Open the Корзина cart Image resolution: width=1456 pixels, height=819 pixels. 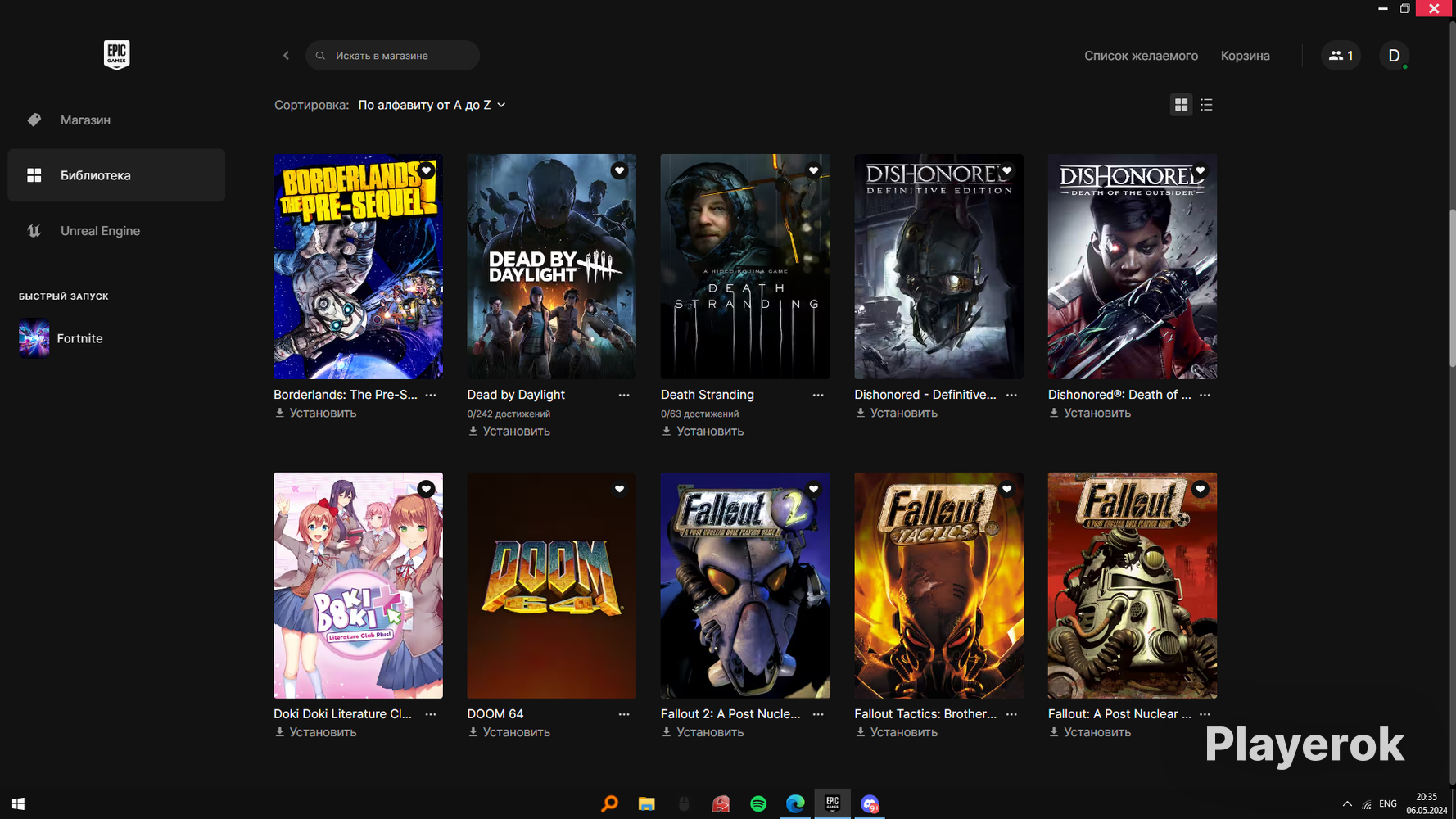1245,56
